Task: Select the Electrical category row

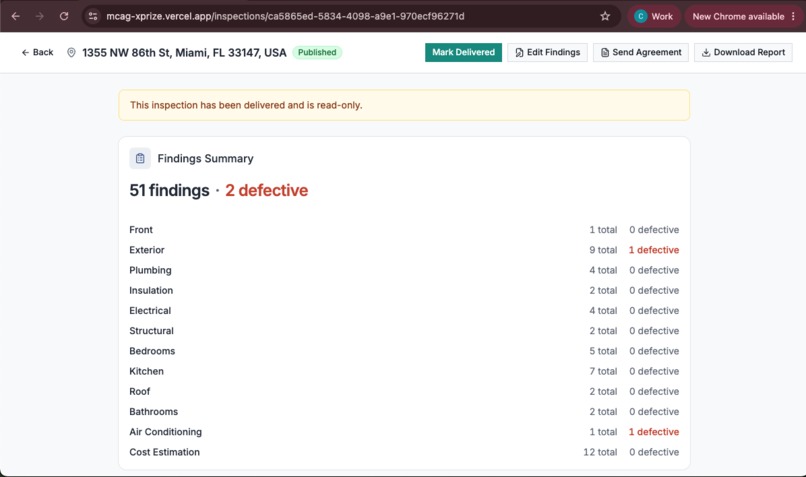Action: point(404,310)
